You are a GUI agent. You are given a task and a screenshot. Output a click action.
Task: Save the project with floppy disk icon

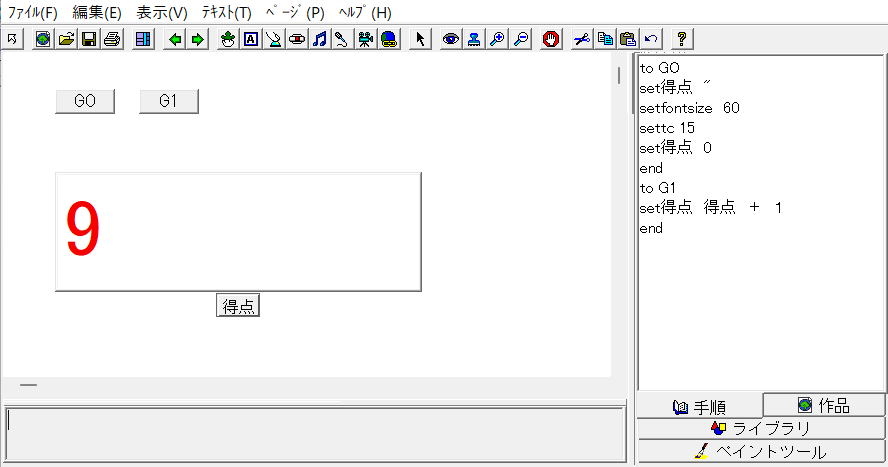coord(89,39)
